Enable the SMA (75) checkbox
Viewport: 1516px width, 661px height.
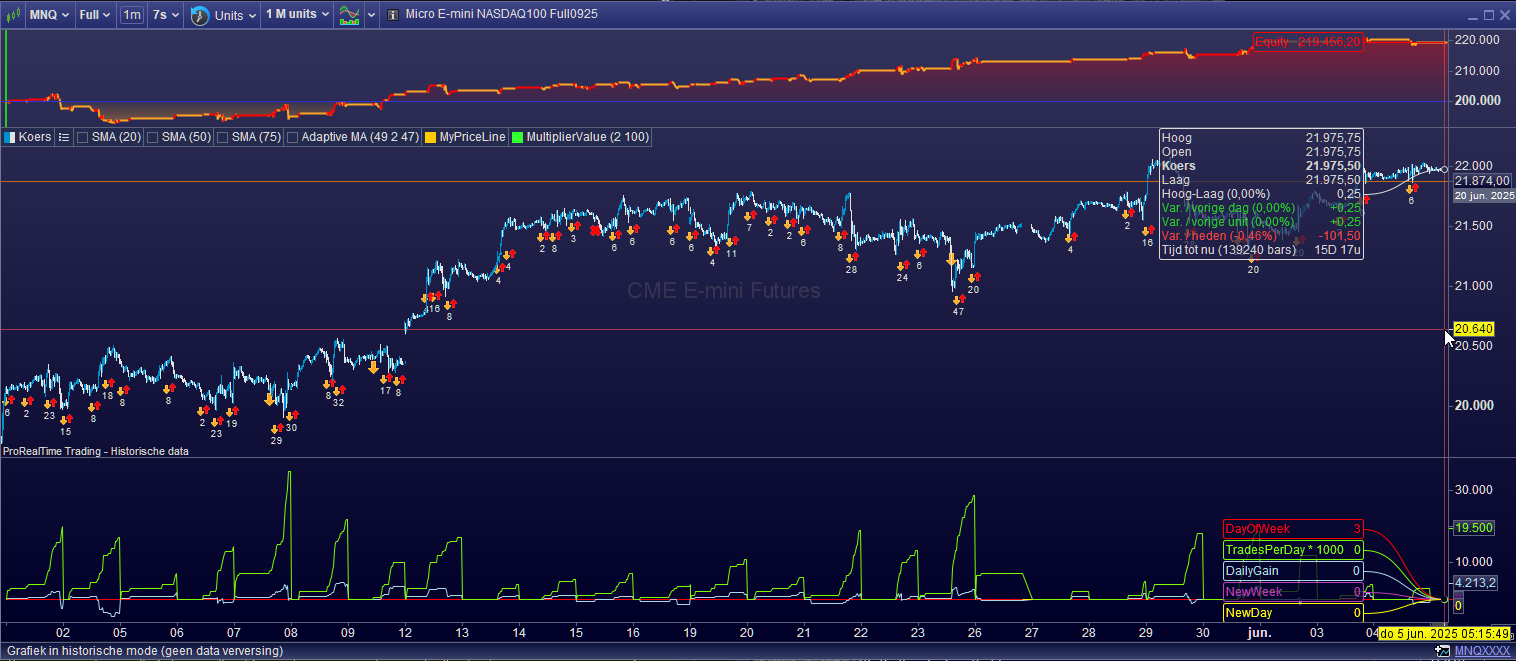[223, 137]
